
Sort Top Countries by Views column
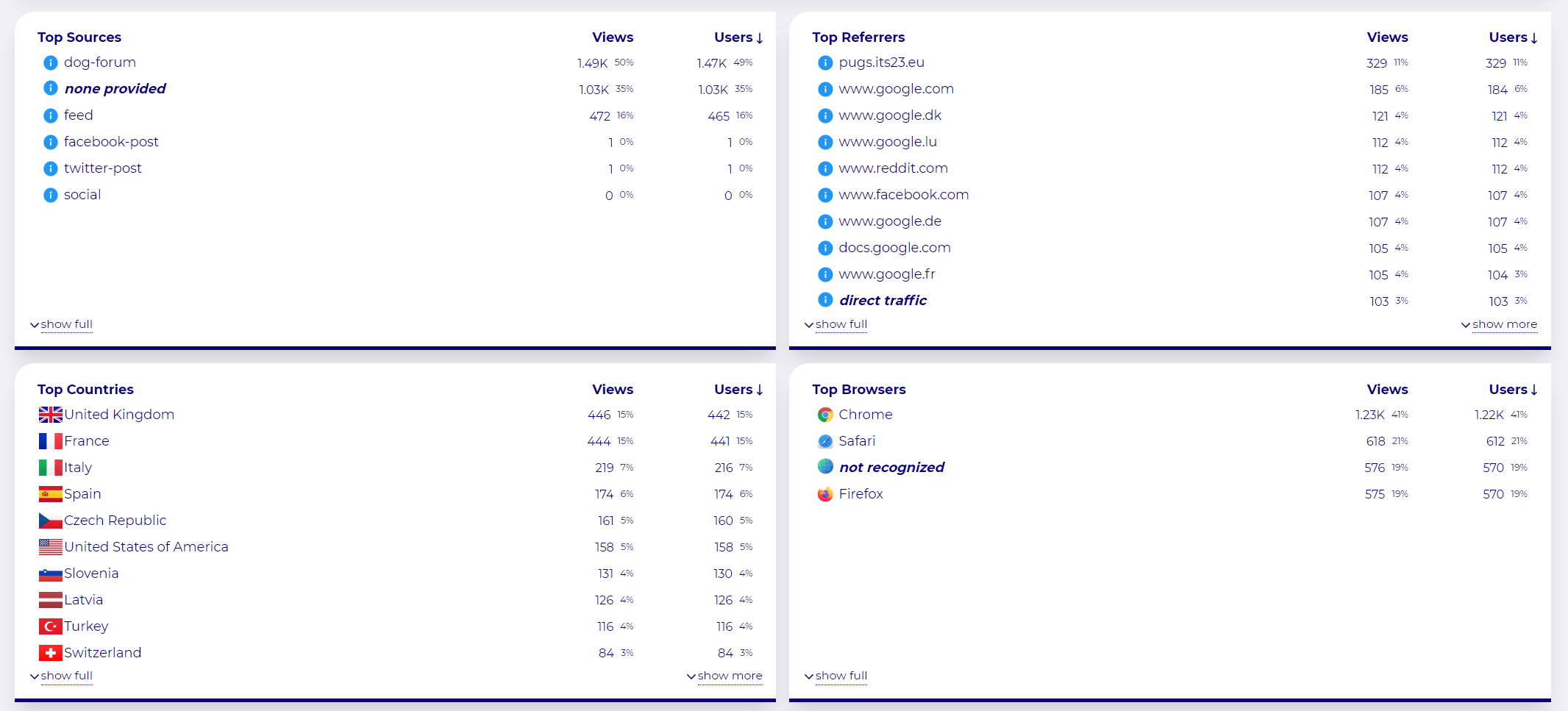tap(613, 390)
